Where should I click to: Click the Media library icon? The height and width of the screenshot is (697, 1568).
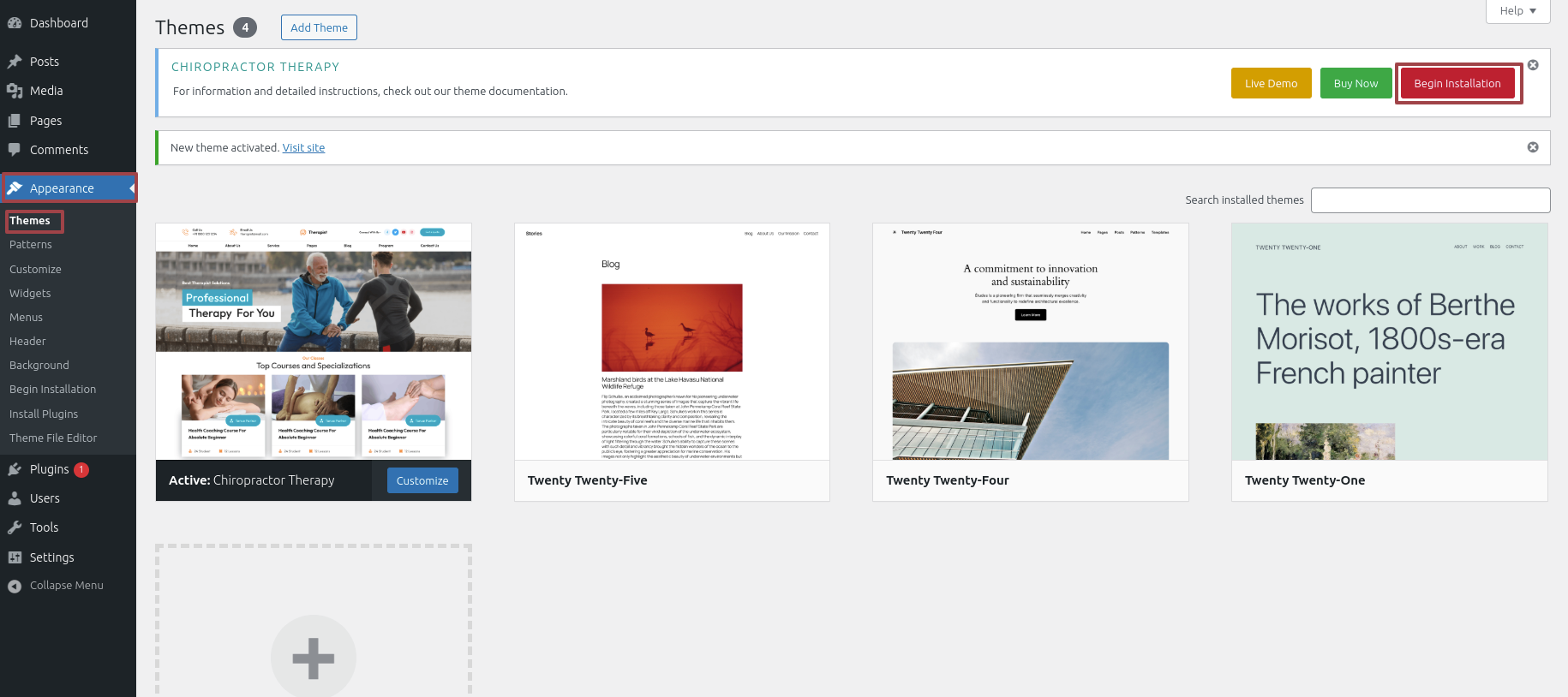(x=15, y=91)
